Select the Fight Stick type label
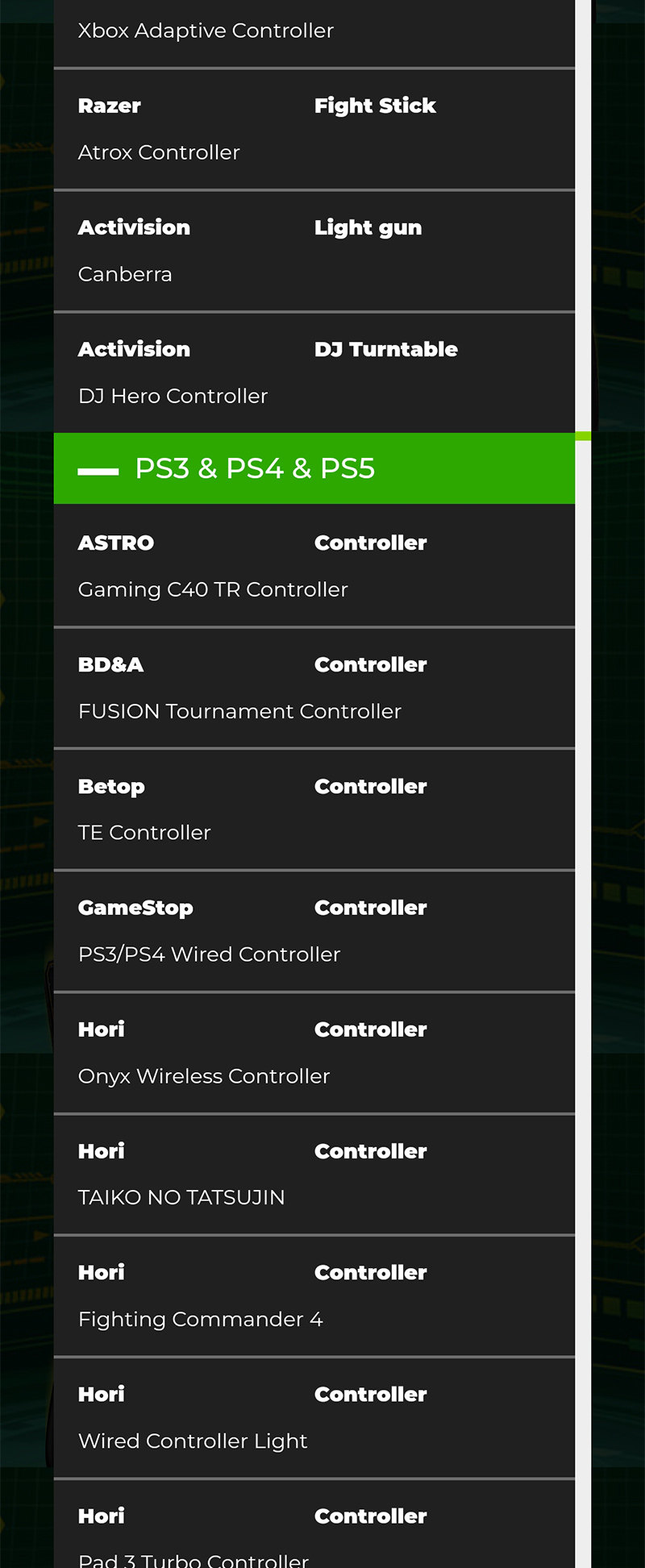This screenshot has height=1568, width=645. [x=375, y=106]
